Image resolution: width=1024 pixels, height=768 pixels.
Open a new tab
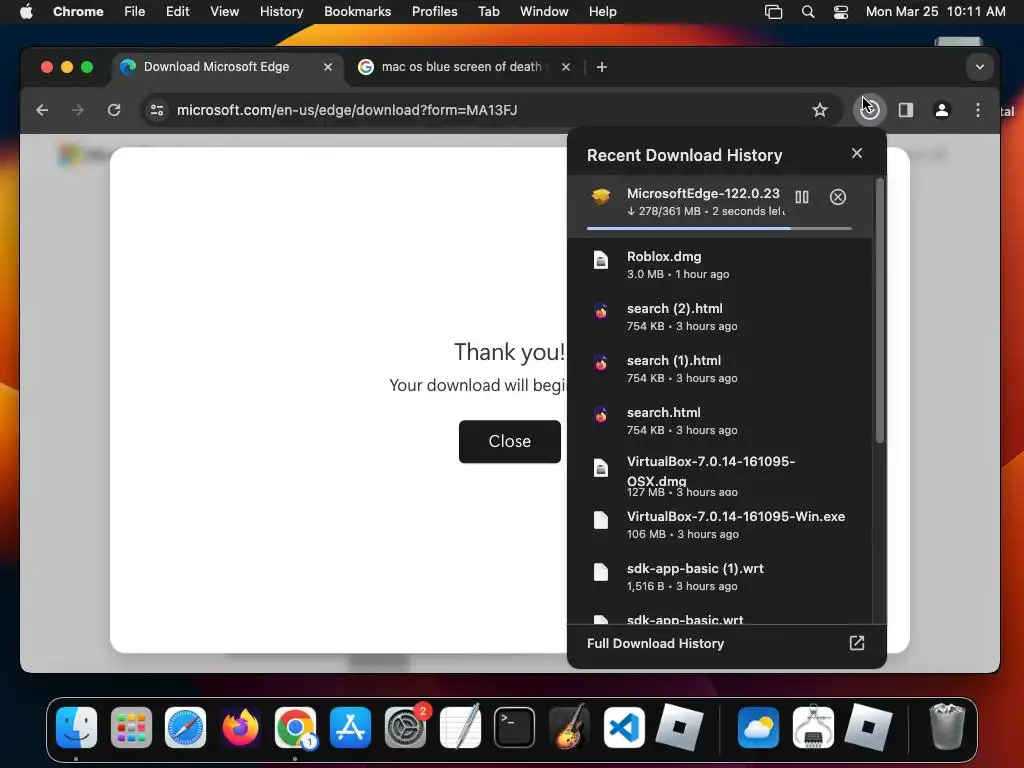pyautogui.click(x=601, y=67)
